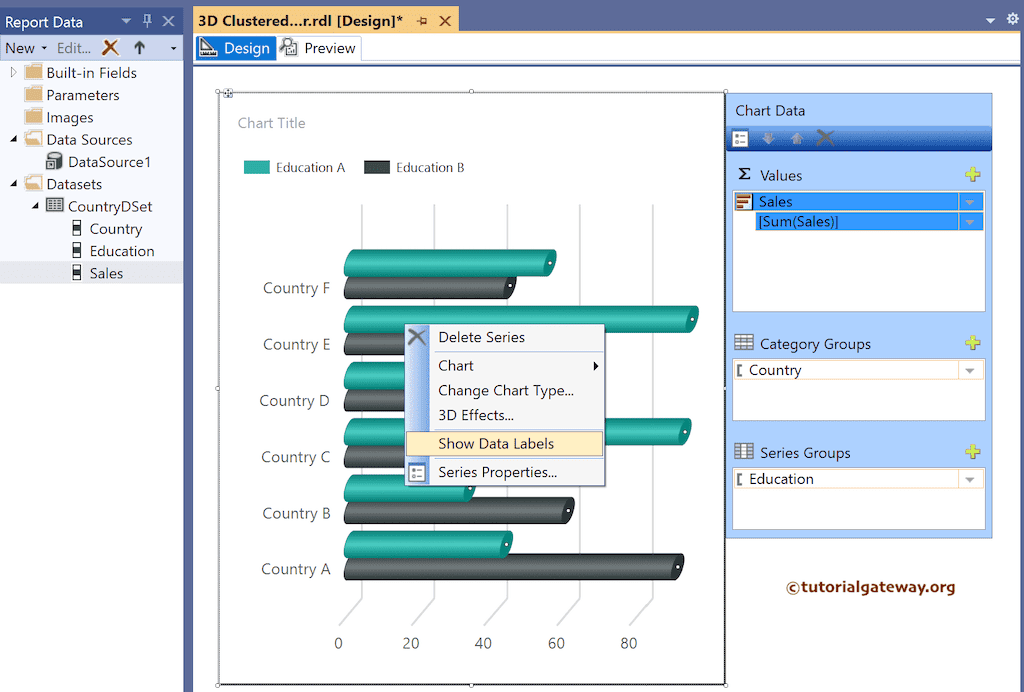
Task: Open the Chart Data properties icon
Action: pos(740,138)
